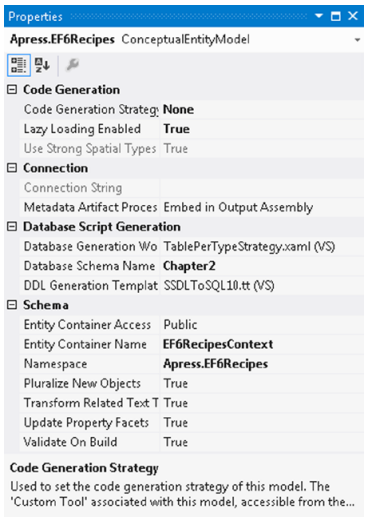Close the Properties panel

(x=353, y=15)
